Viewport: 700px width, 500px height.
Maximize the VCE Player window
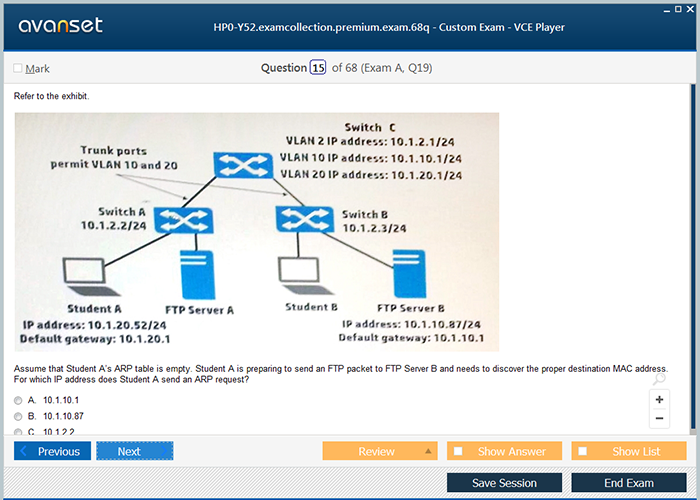click(x=677, y=9)
